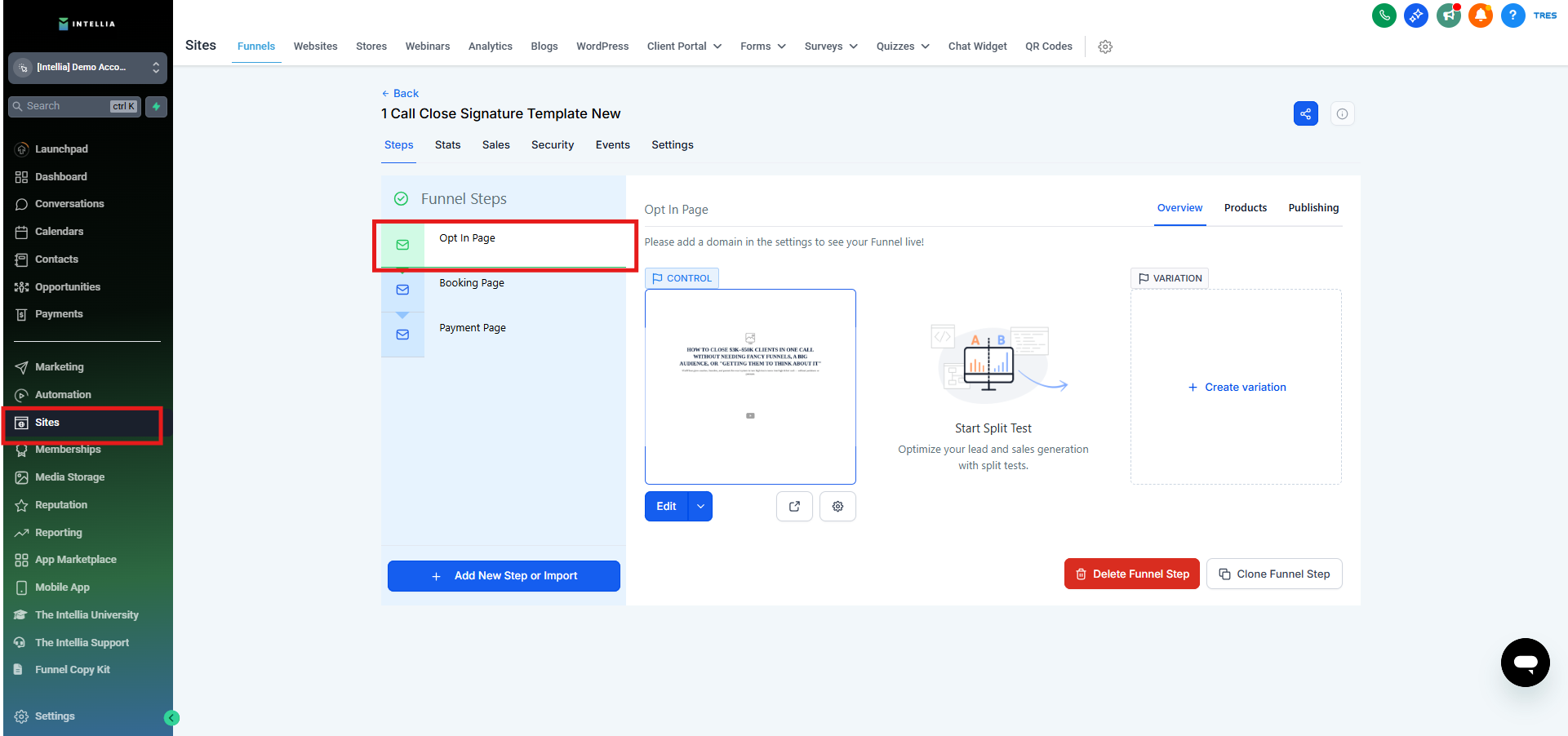Select the Booking Page funnel step
This screenshot has height=736, width=1568.
pos(472,283)
